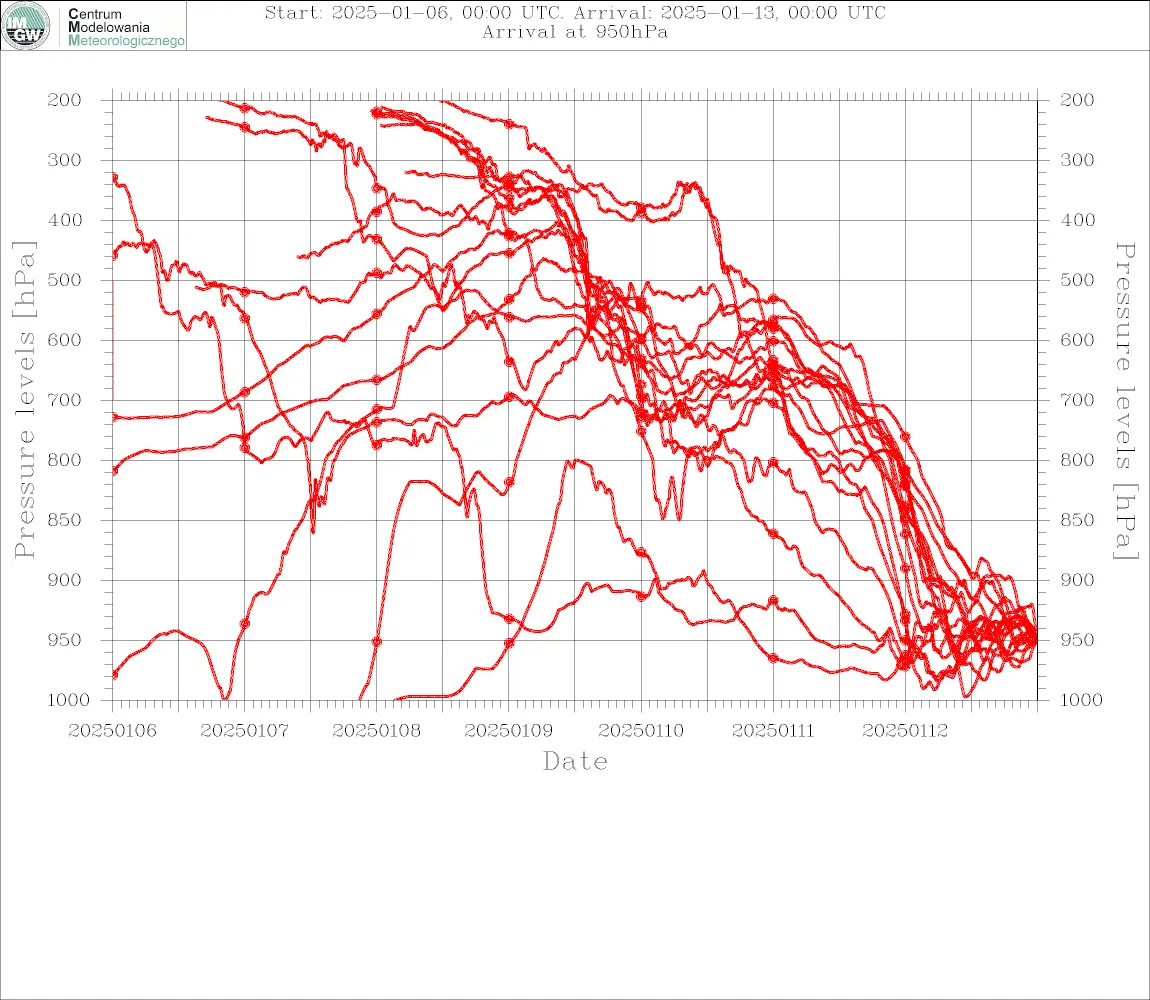Screen dimensions: 1150x1000
Task: Click the right axis 200 label
Action: click(x=1077, y=100)
